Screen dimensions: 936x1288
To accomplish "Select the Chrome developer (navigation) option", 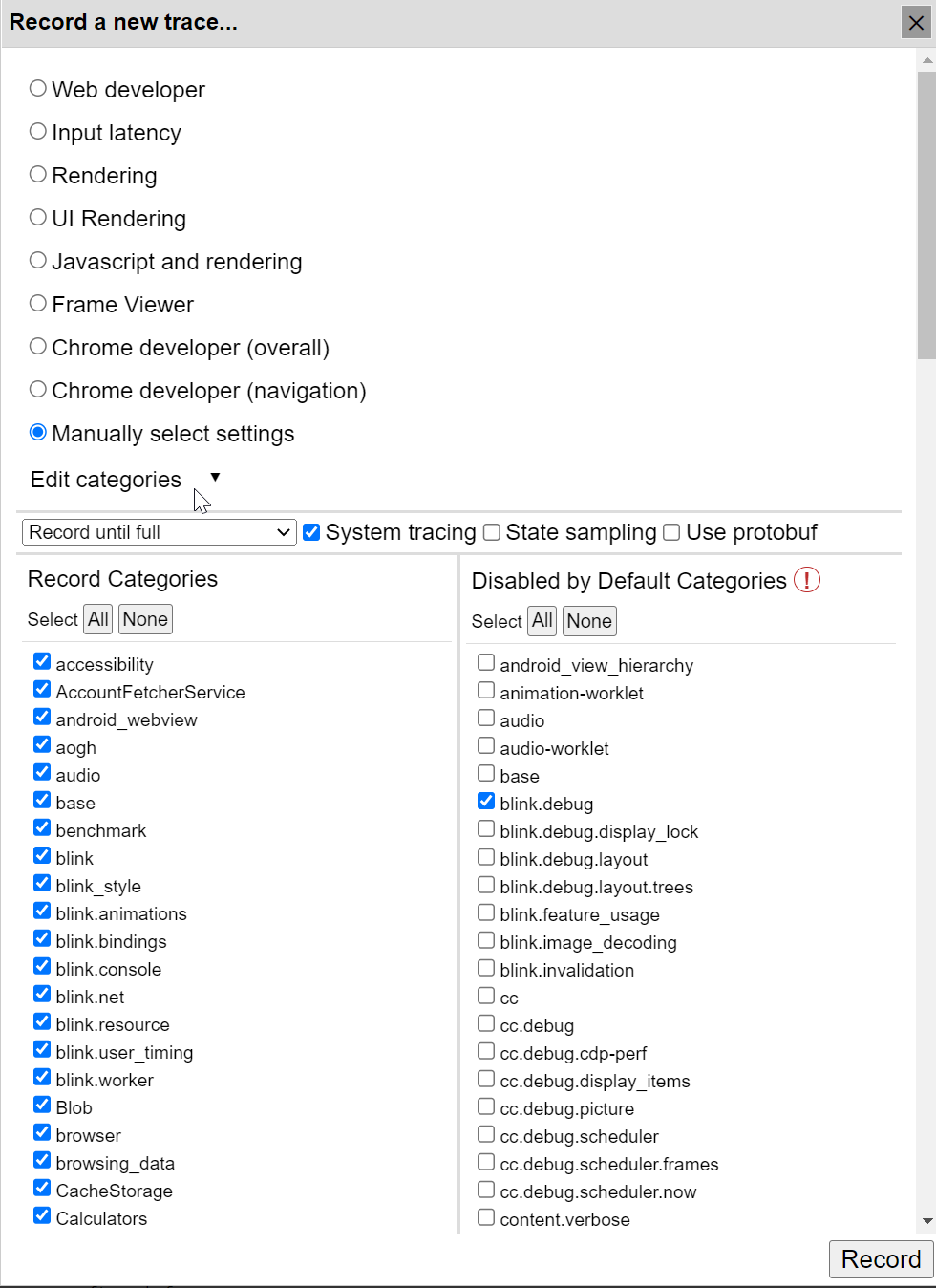I will coord(37,388).
